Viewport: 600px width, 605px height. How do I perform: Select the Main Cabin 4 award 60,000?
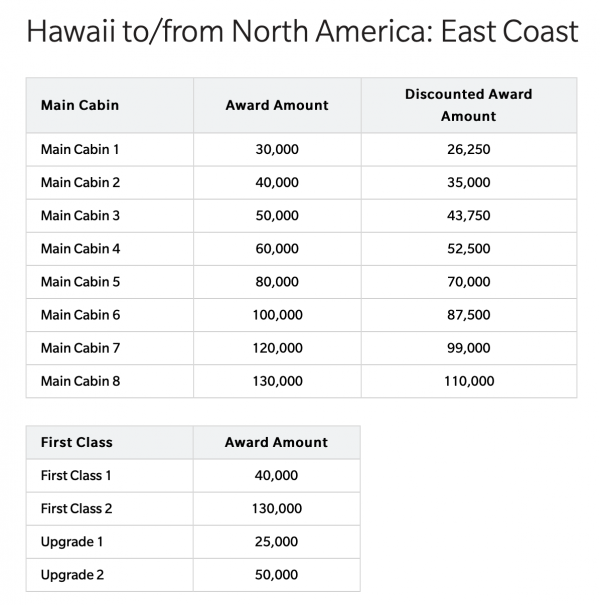tap(277, 249)
